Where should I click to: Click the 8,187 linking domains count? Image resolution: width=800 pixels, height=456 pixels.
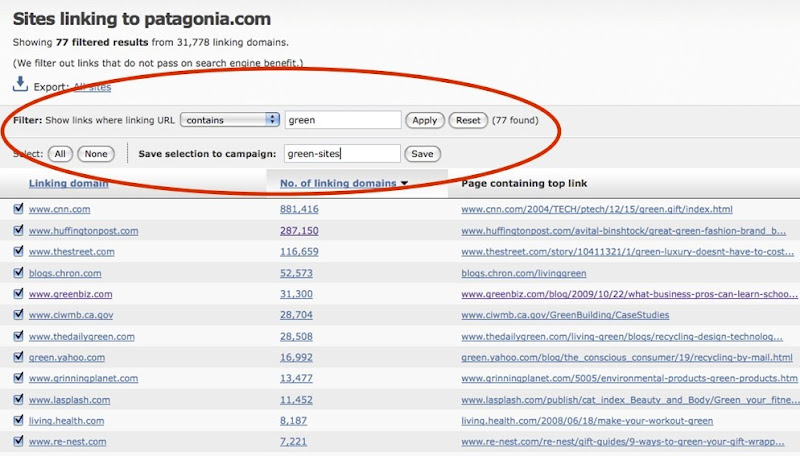pos(293,421)
